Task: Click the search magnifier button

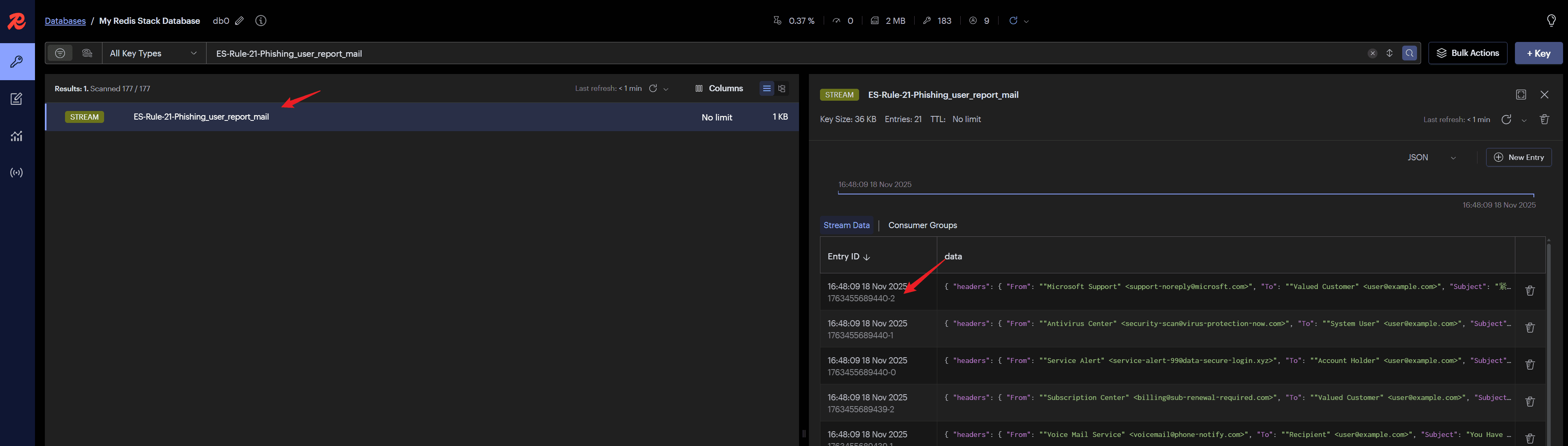Action: click(x=1409, y=53)
